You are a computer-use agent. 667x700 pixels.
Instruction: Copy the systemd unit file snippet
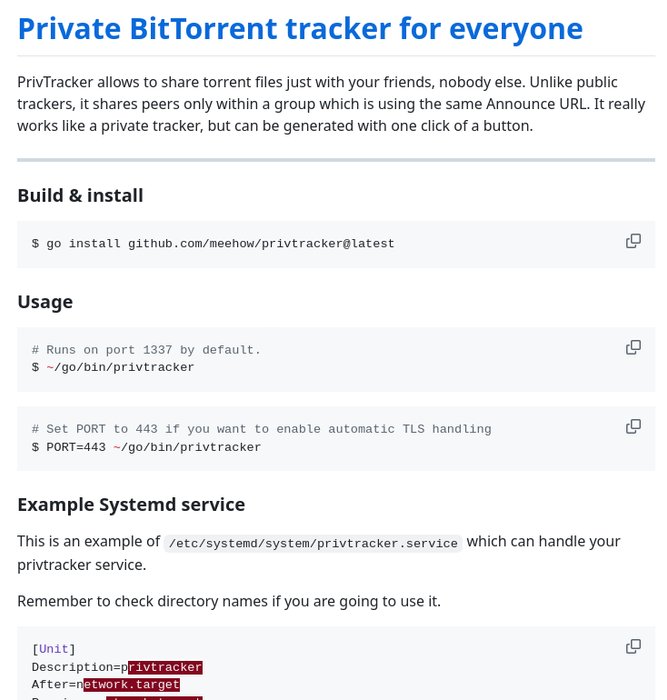click(633, 646)
